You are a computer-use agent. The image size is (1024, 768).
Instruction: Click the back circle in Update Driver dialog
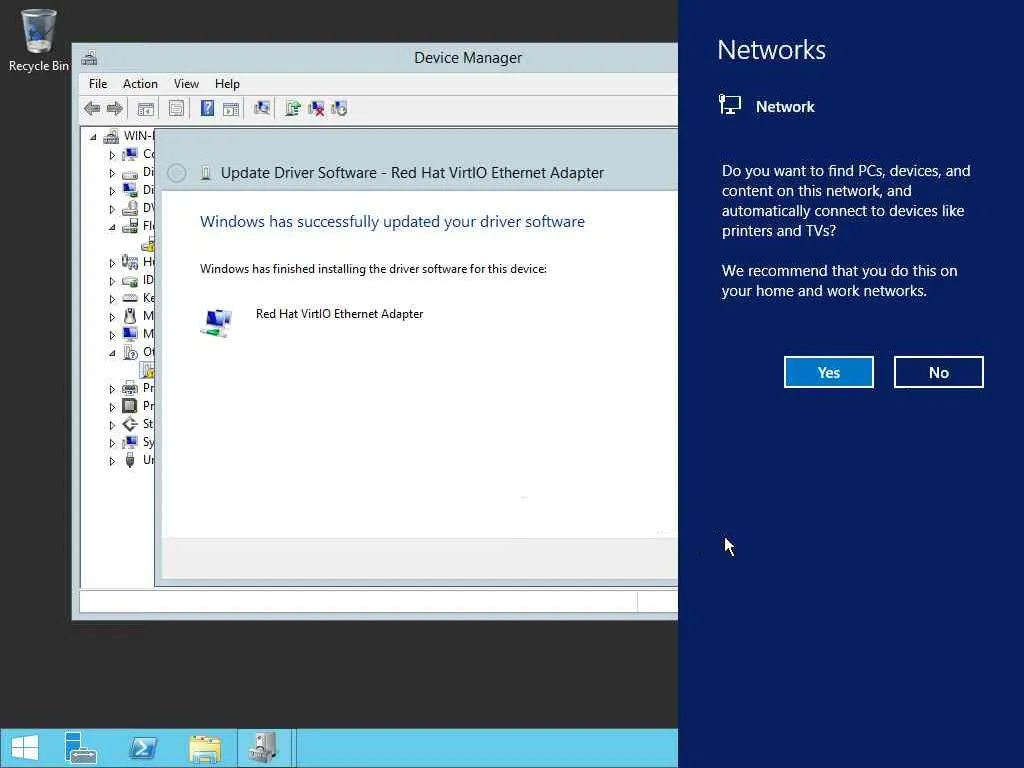176,173
